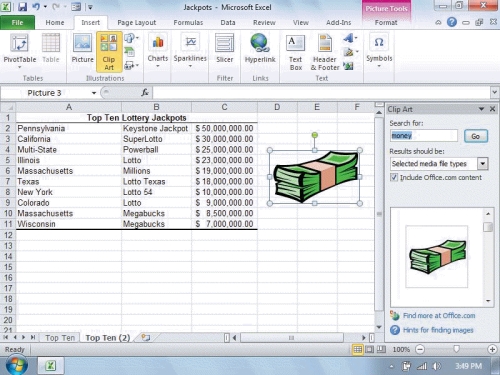Screen dimensions: 500x375
Task: Close the Clip Art pane
Action: coord(492,109)
